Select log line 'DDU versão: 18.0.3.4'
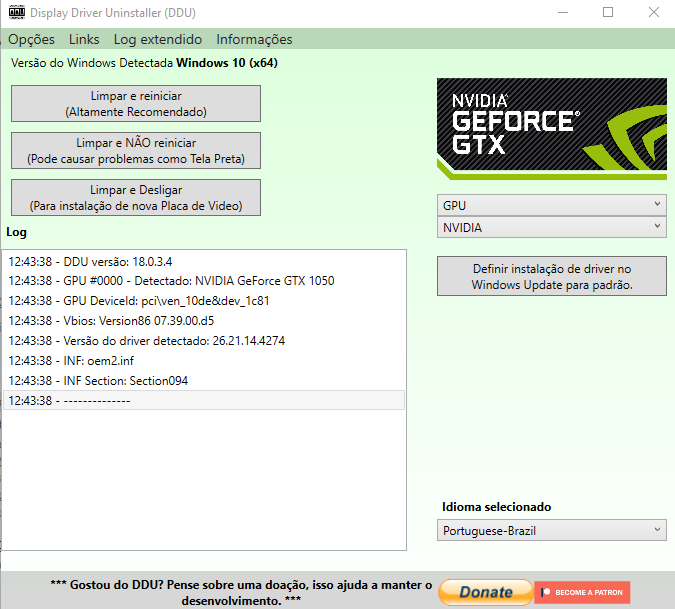This screenshot has height=609, width=675. pos(204,262)
